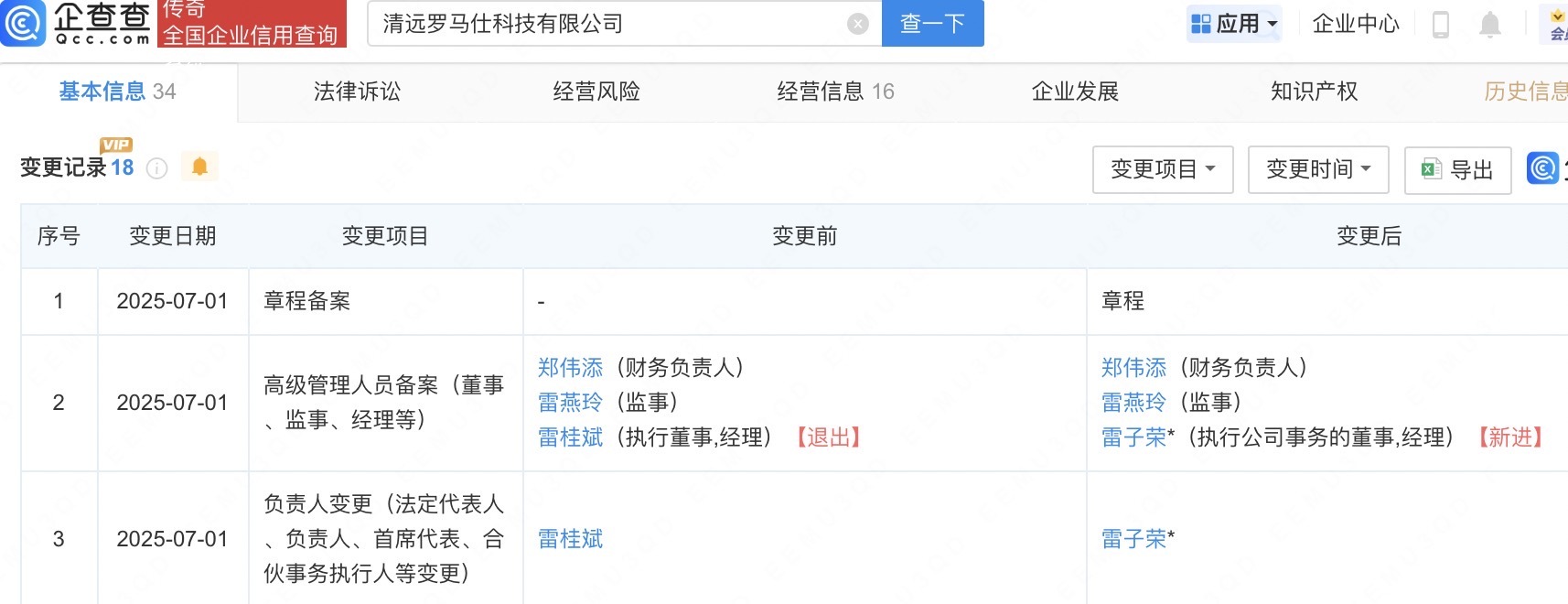Click the blue Qcc icon beside 导出

click(1542, 167)
